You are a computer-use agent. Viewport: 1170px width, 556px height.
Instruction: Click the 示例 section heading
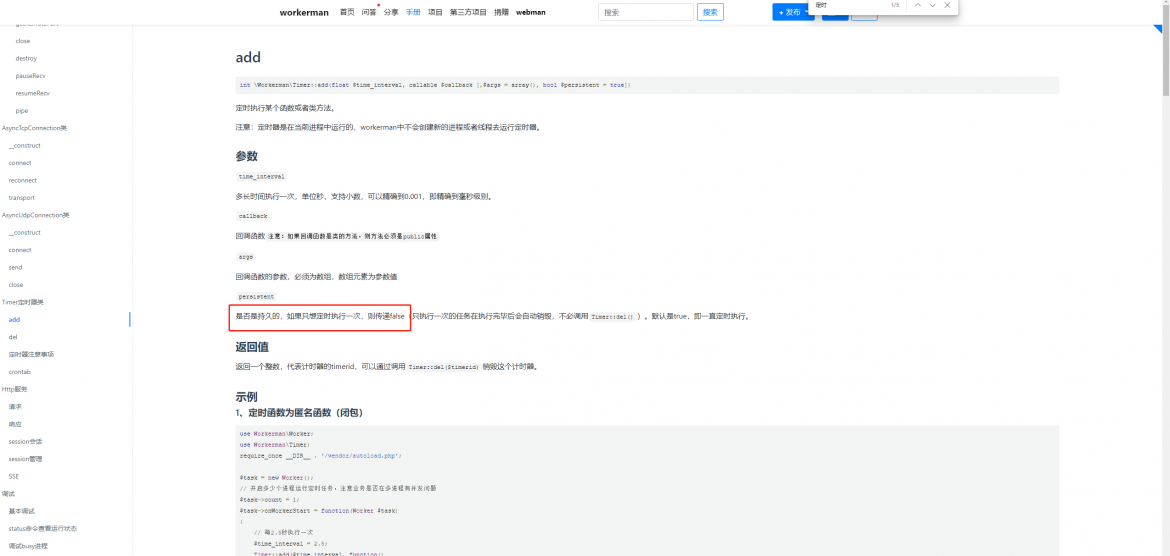click(246, 396)
